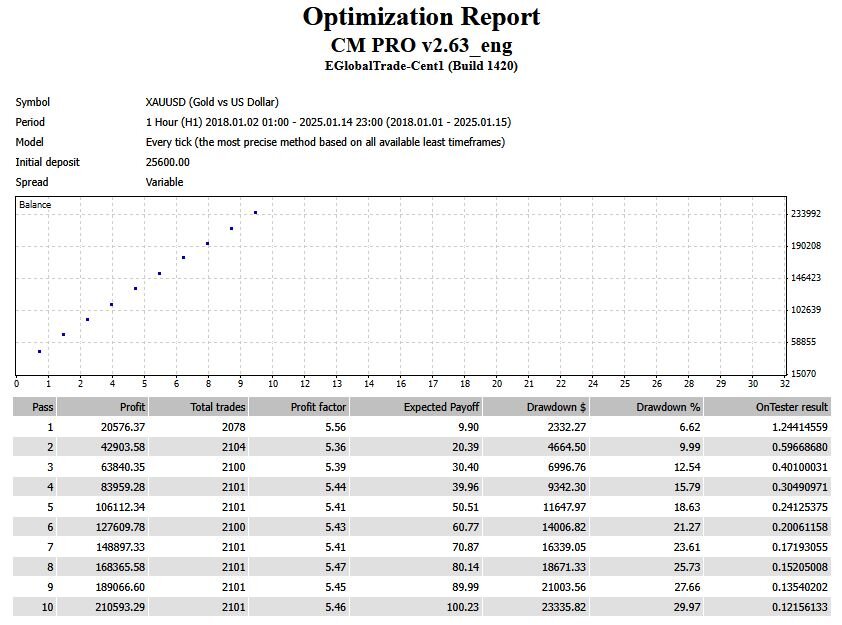Click the highest balance chart data point
The image size is (842, 625).
256,213
